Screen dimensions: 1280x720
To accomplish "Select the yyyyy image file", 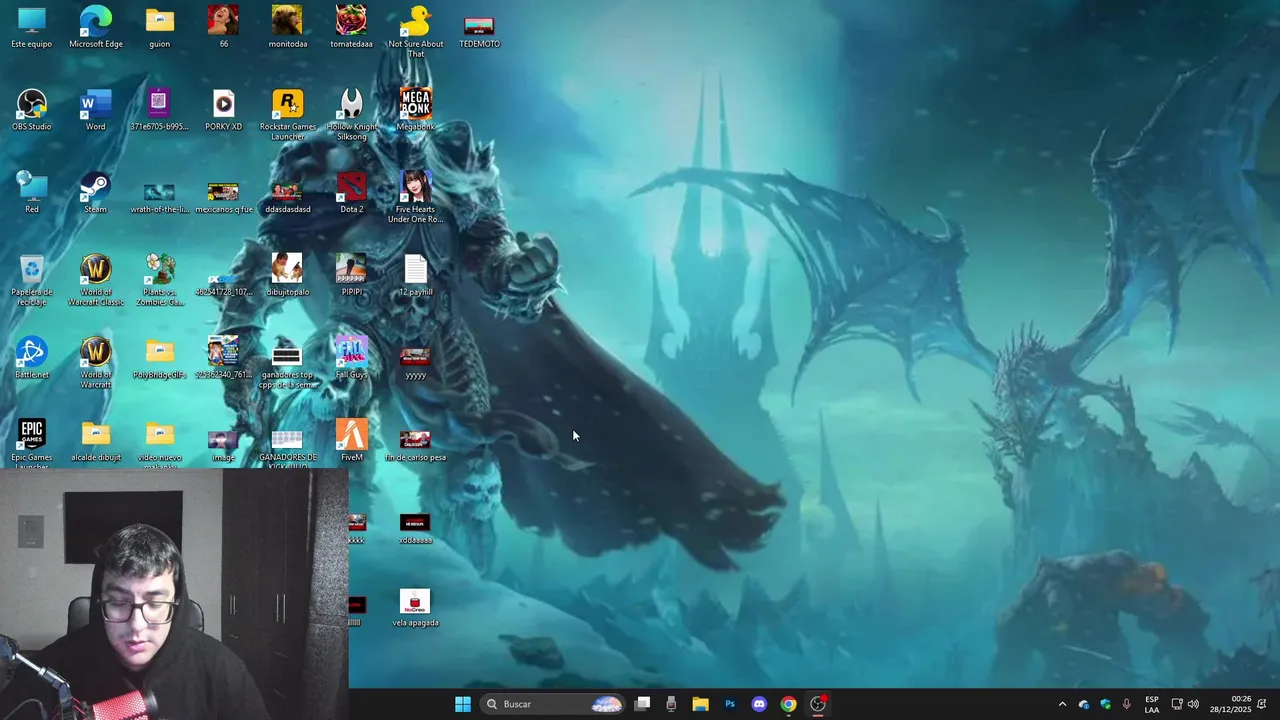I will tap(415, 363).
